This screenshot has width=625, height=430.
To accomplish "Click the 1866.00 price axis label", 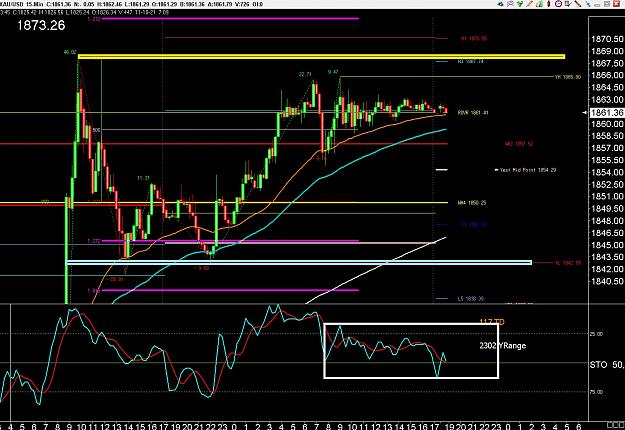I will coord(607,75).
